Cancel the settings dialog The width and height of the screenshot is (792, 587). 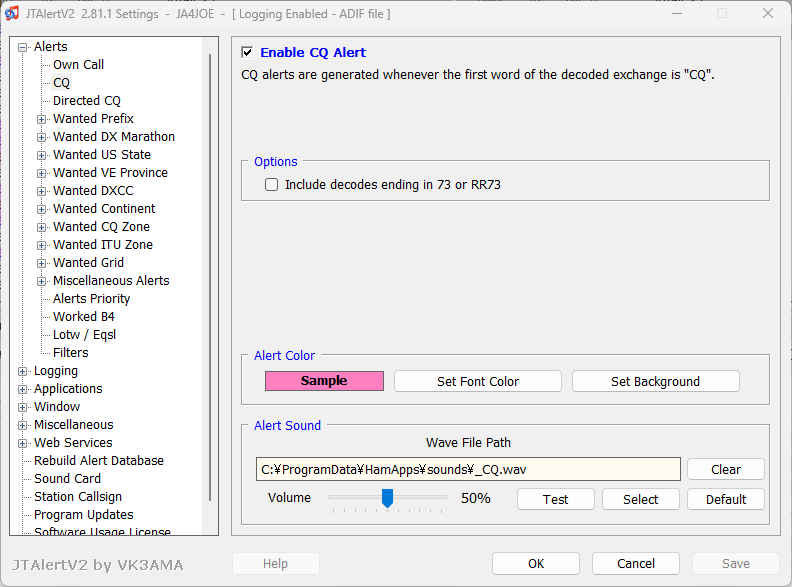click(x=636, y=563)
